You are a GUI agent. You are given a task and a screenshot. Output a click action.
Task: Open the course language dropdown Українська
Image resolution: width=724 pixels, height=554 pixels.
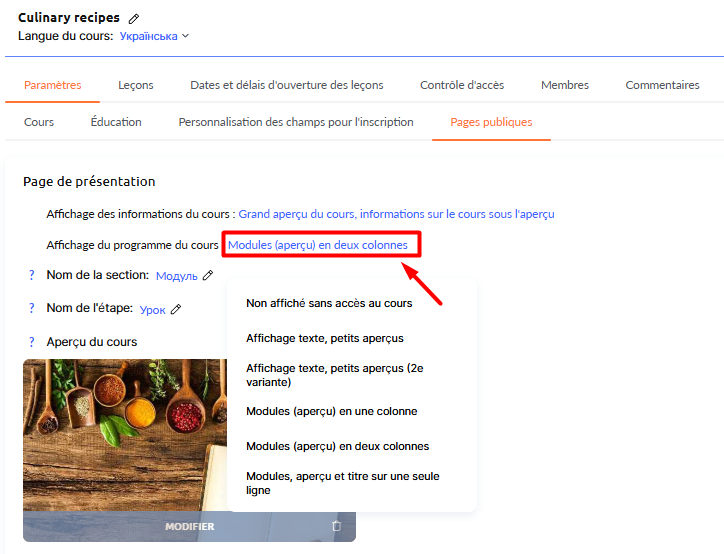point(148,36)
